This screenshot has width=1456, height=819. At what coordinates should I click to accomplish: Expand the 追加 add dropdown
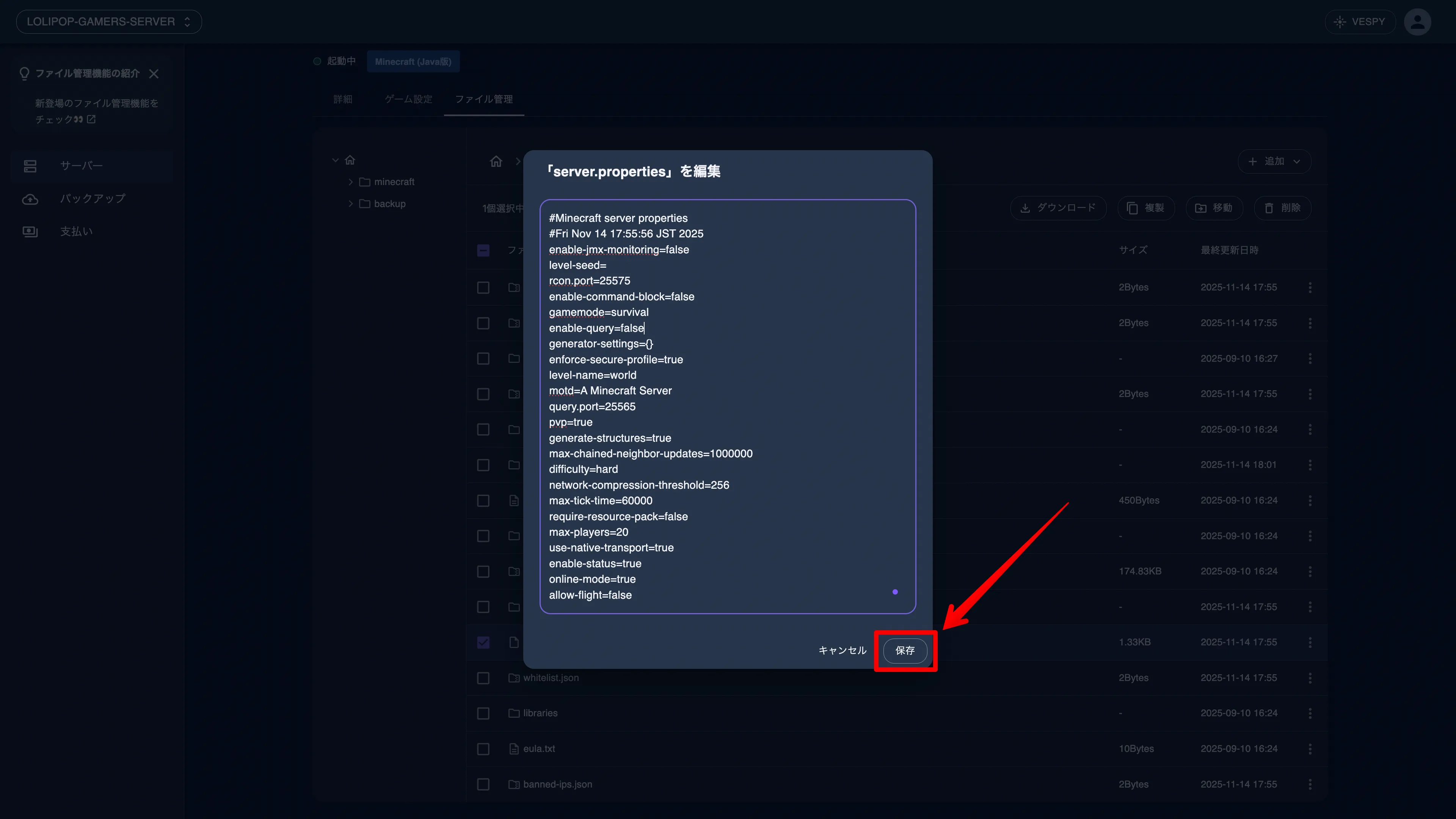pos(1274,162)
